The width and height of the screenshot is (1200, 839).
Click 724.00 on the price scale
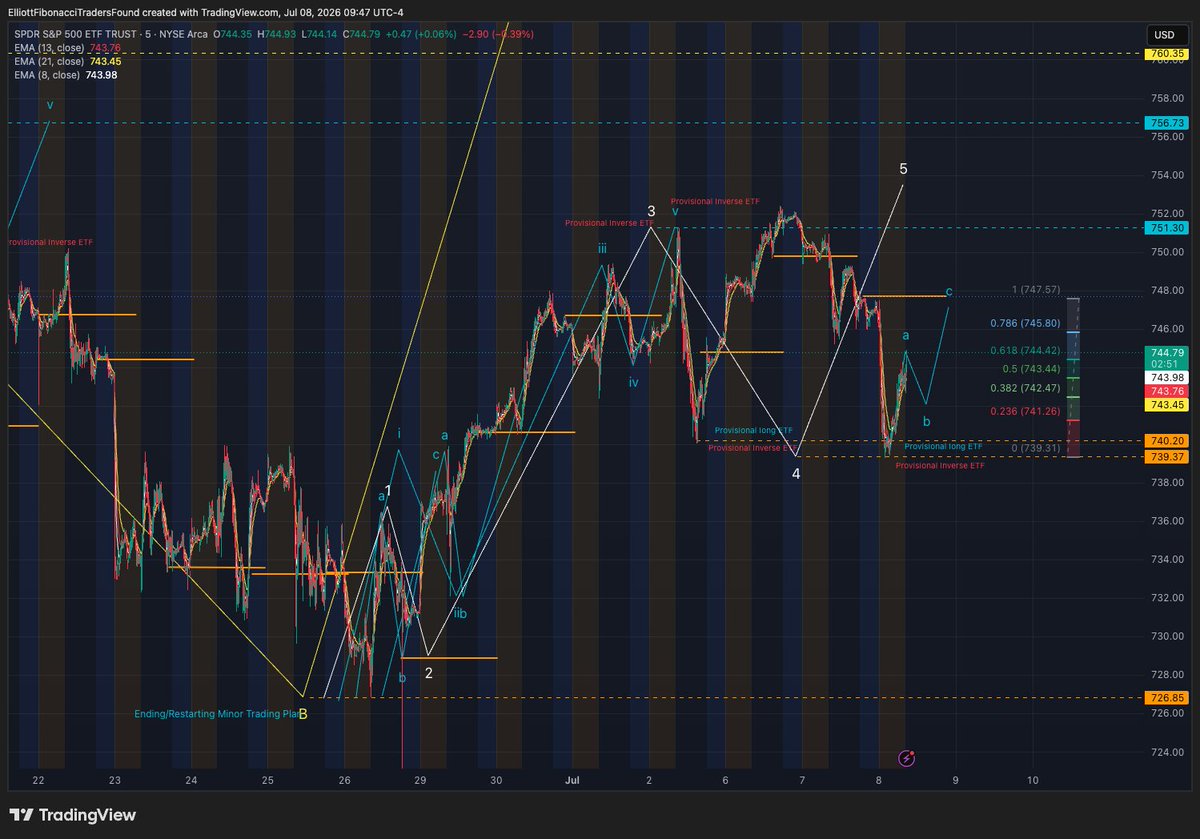click(1167, 751)
